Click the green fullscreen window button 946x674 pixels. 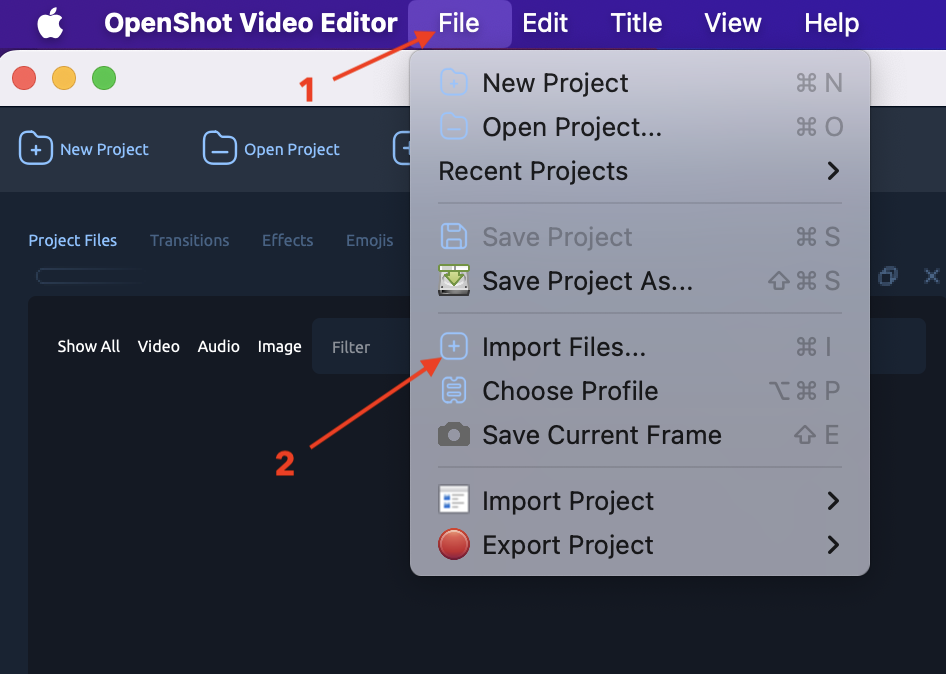(104, 78)
